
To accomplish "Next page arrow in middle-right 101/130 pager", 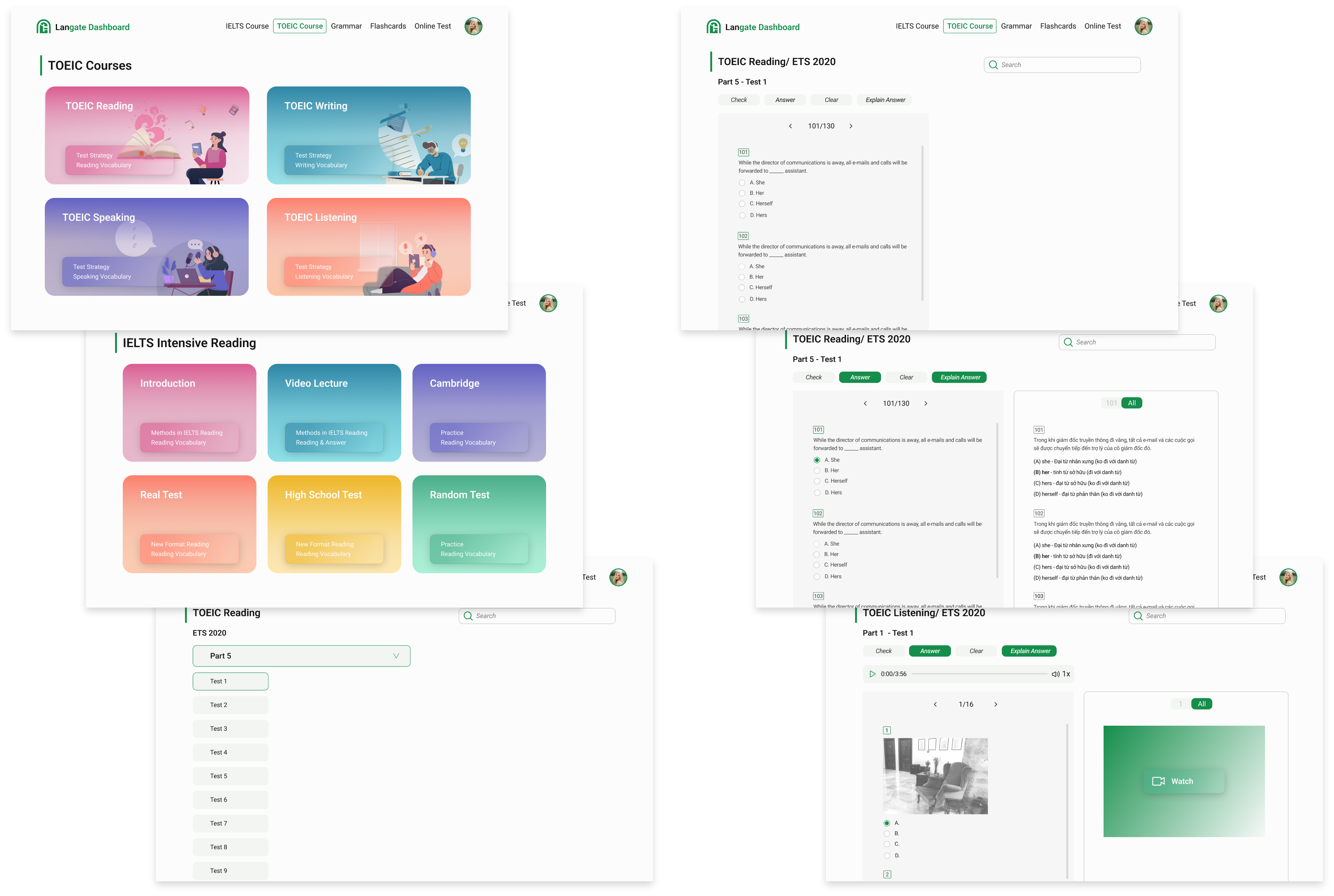I will [x=926, y=404].
